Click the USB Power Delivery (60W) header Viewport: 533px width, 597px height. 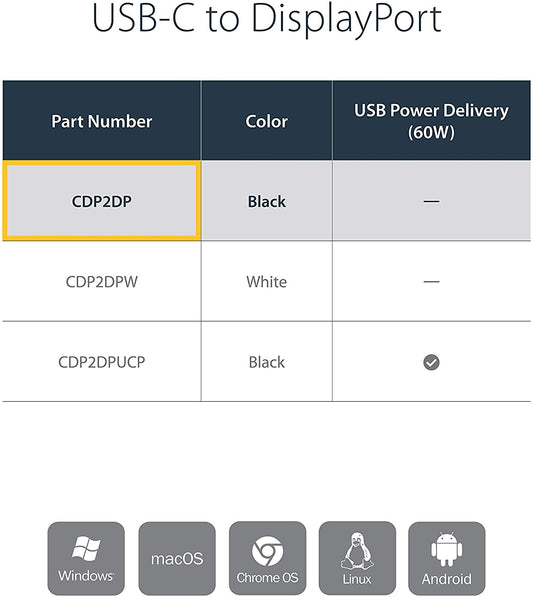pyautogui.click(x=431, y=121)
